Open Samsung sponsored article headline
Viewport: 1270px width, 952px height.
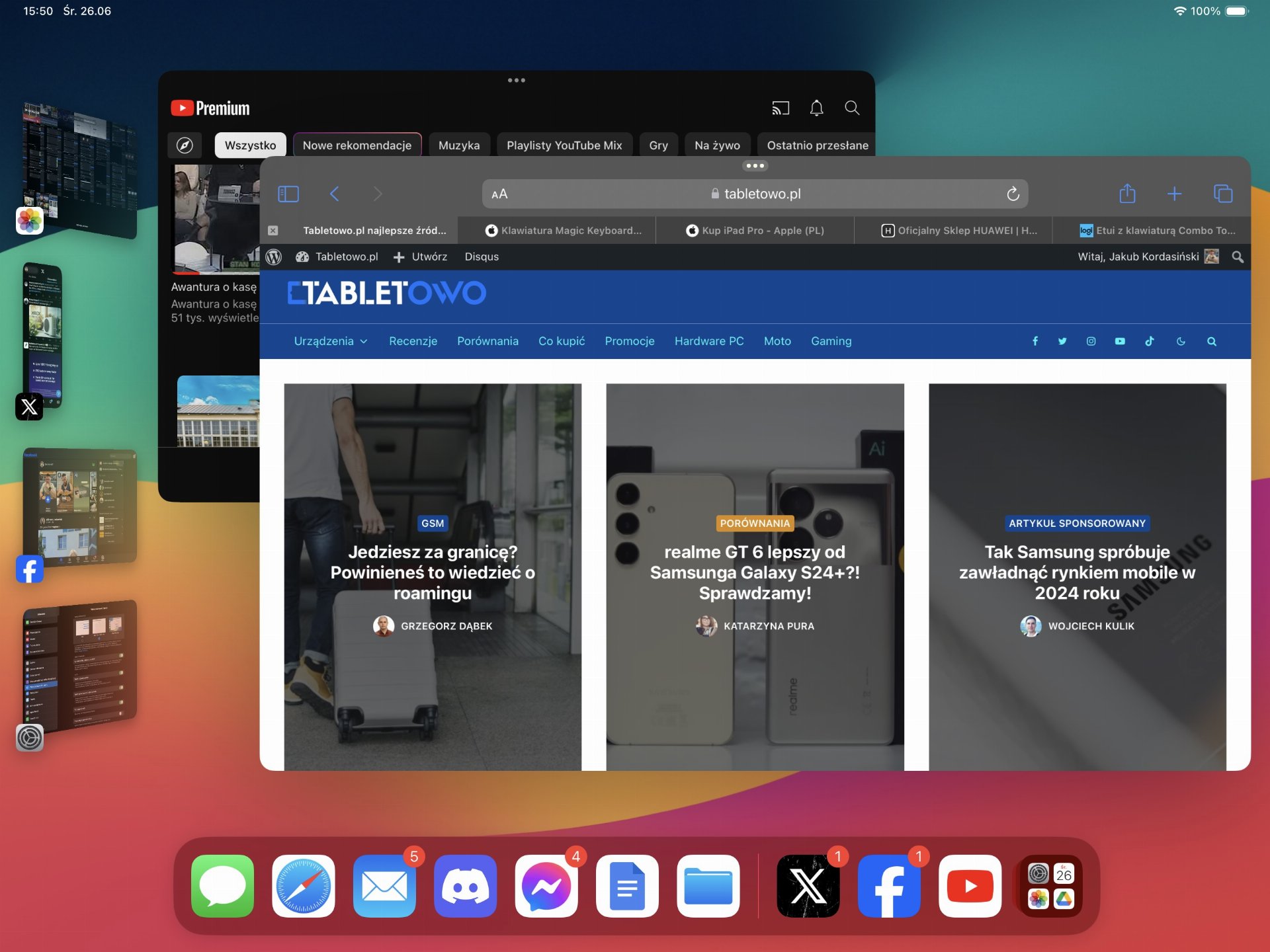pyautogui.click(x=1077, y=573)
